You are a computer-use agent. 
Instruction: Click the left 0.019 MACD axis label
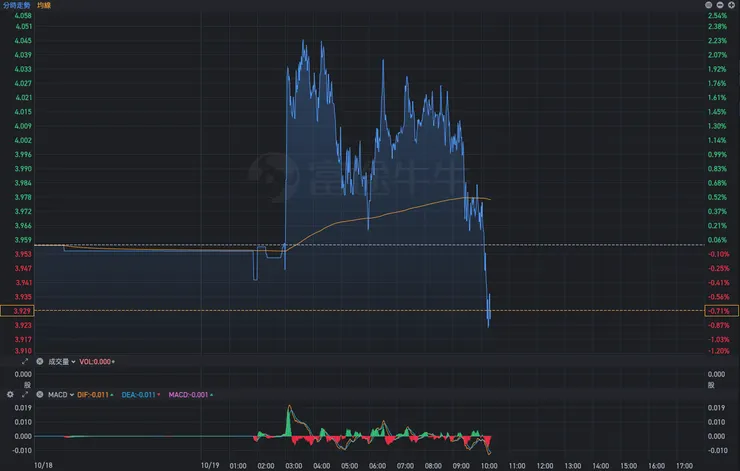[23, 408]
